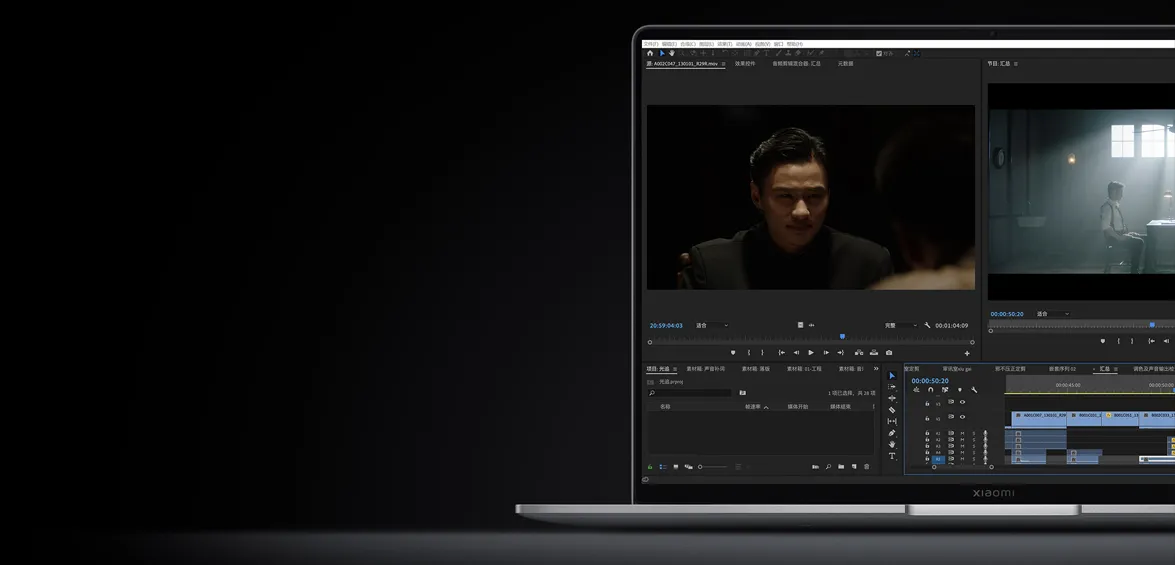Open the 完整 playback resolution dropdown
The width and height of the screenshot is (1175, 565).
point(899,325)
